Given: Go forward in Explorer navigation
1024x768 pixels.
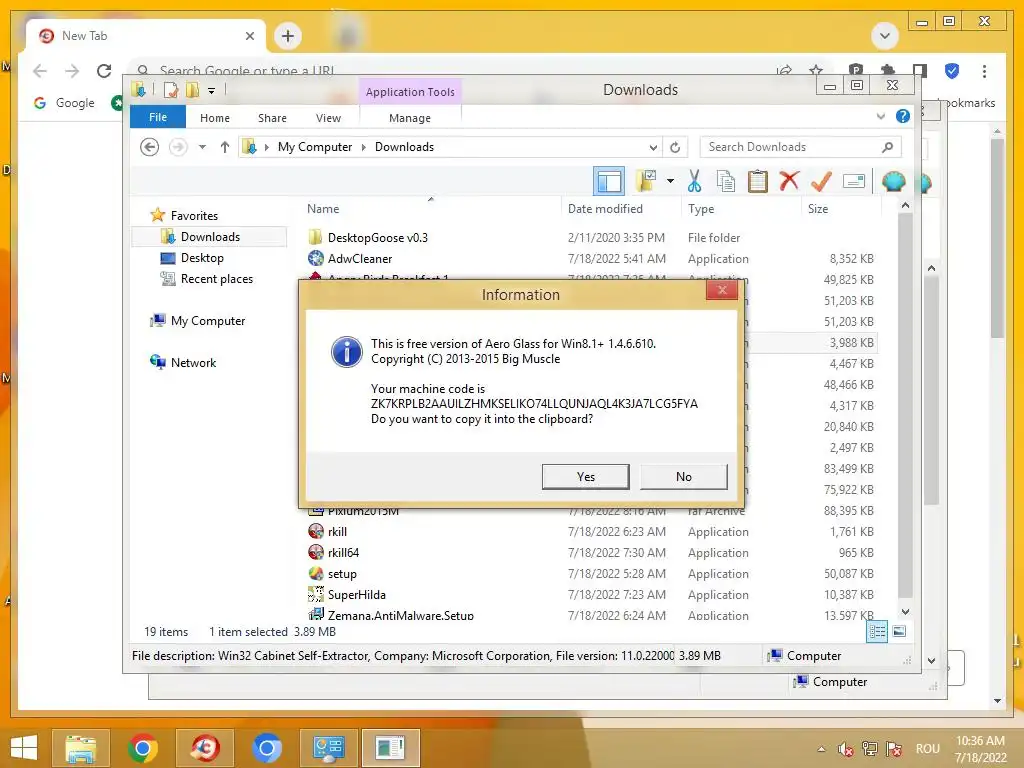Looking at the screenshot, I should click(x=178, y=147).
